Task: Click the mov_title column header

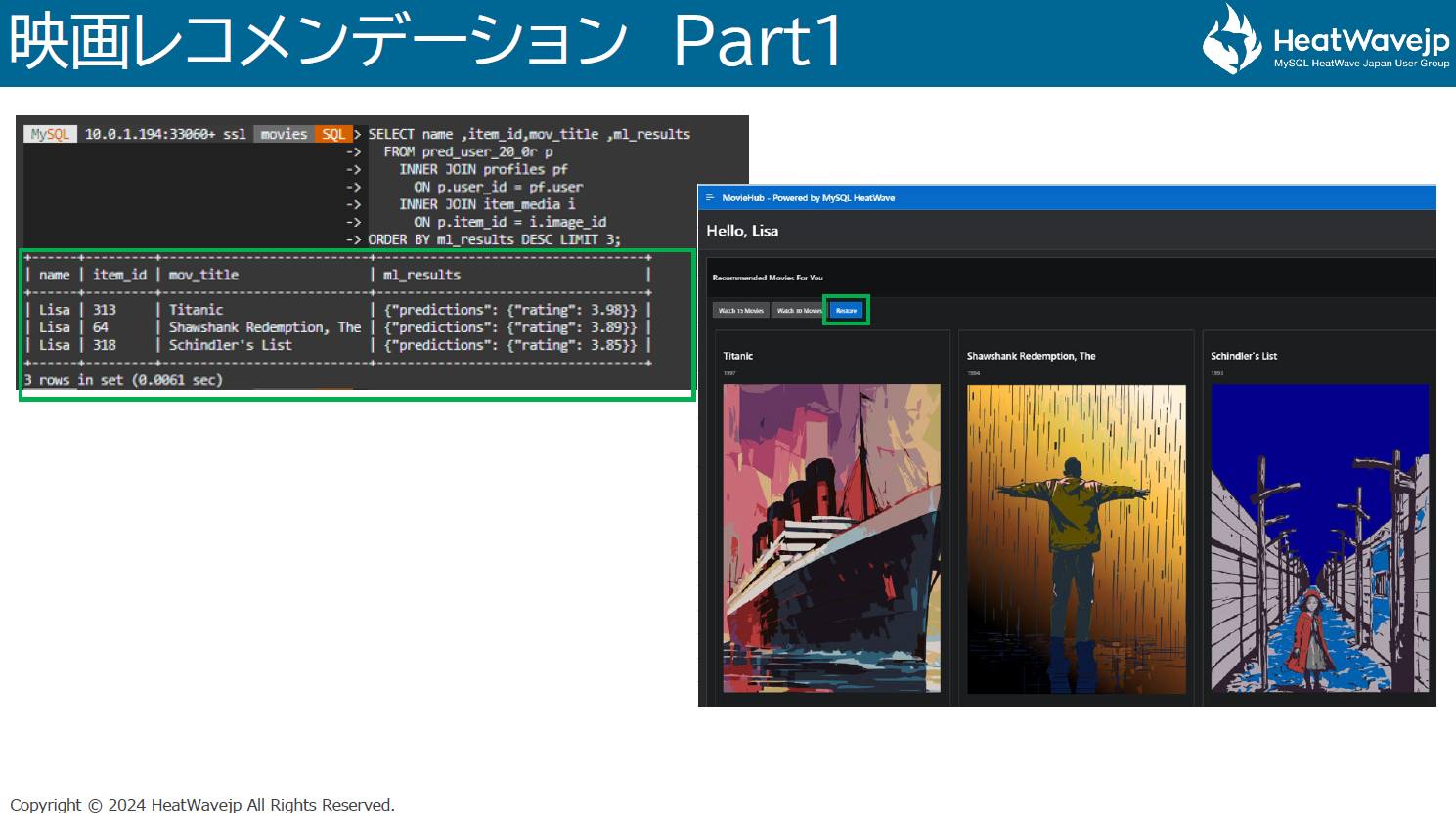Action: pyautogui.click(x=203, y=275)
